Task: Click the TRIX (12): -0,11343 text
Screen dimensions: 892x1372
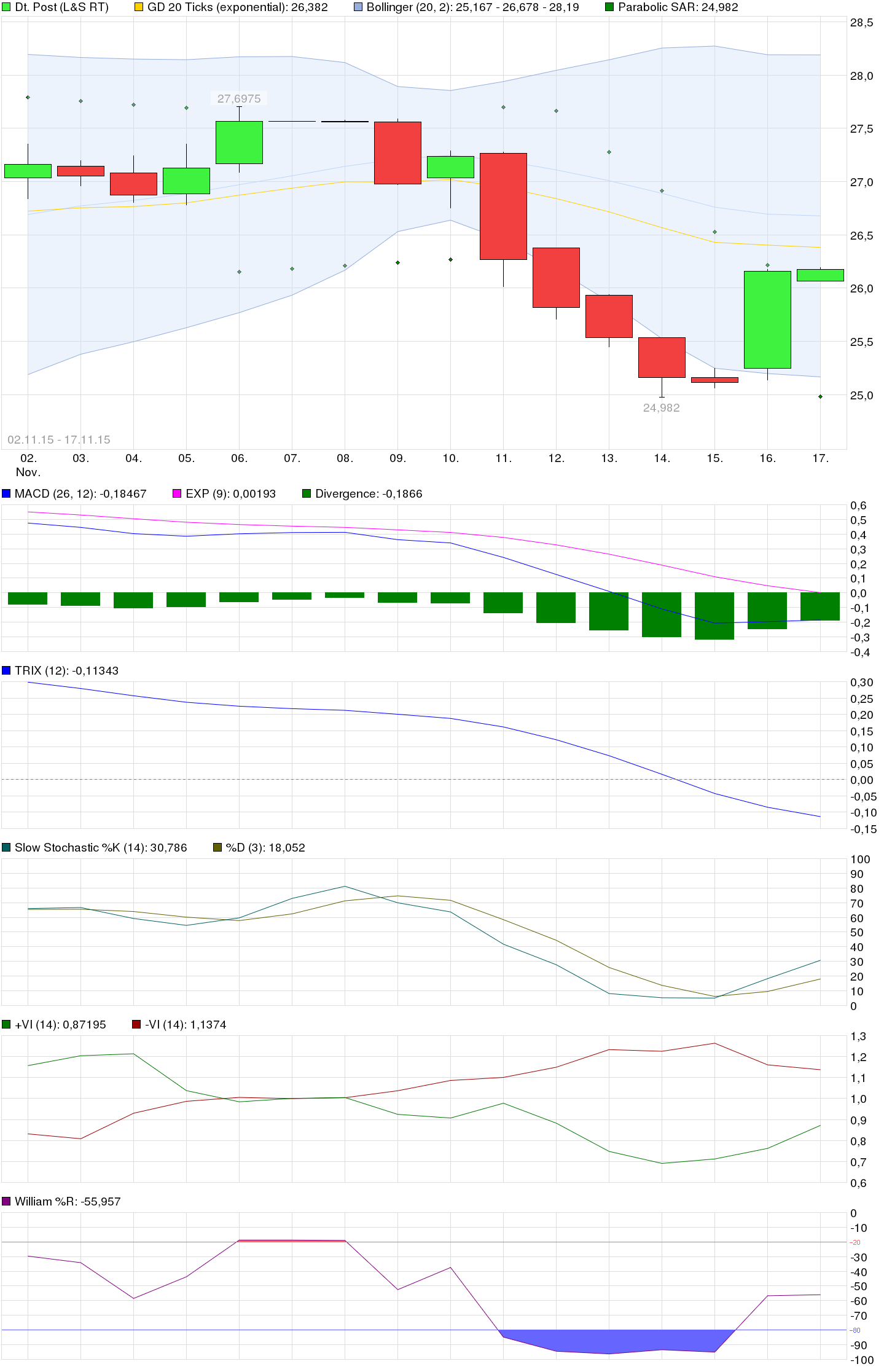Action: 66,670
